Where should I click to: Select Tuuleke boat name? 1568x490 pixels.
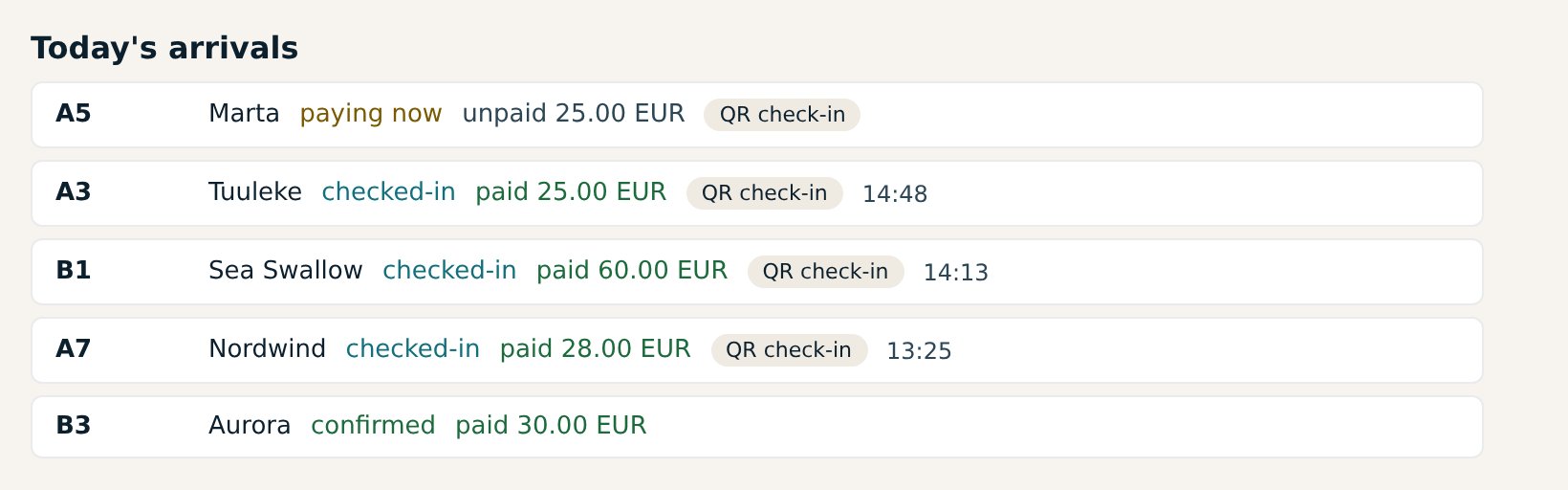pos(255,192)
